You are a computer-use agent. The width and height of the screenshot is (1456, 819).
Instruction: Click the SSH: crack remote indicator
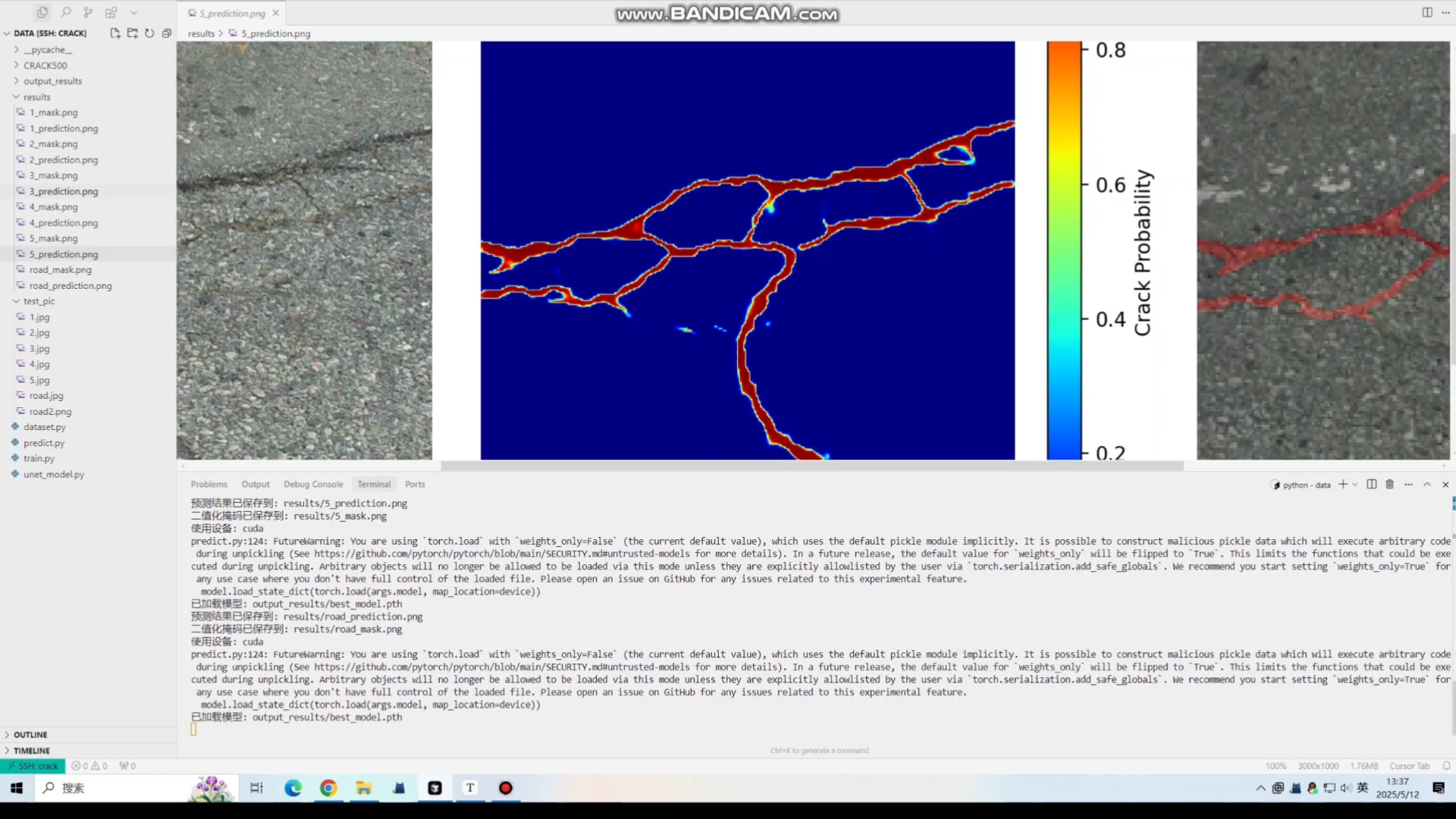click(33, 766)
